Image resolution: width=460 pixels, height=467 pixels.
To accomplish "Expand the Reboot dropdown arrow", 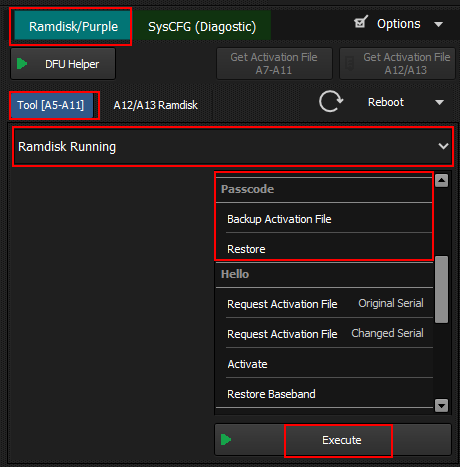I will pos(439,102).
